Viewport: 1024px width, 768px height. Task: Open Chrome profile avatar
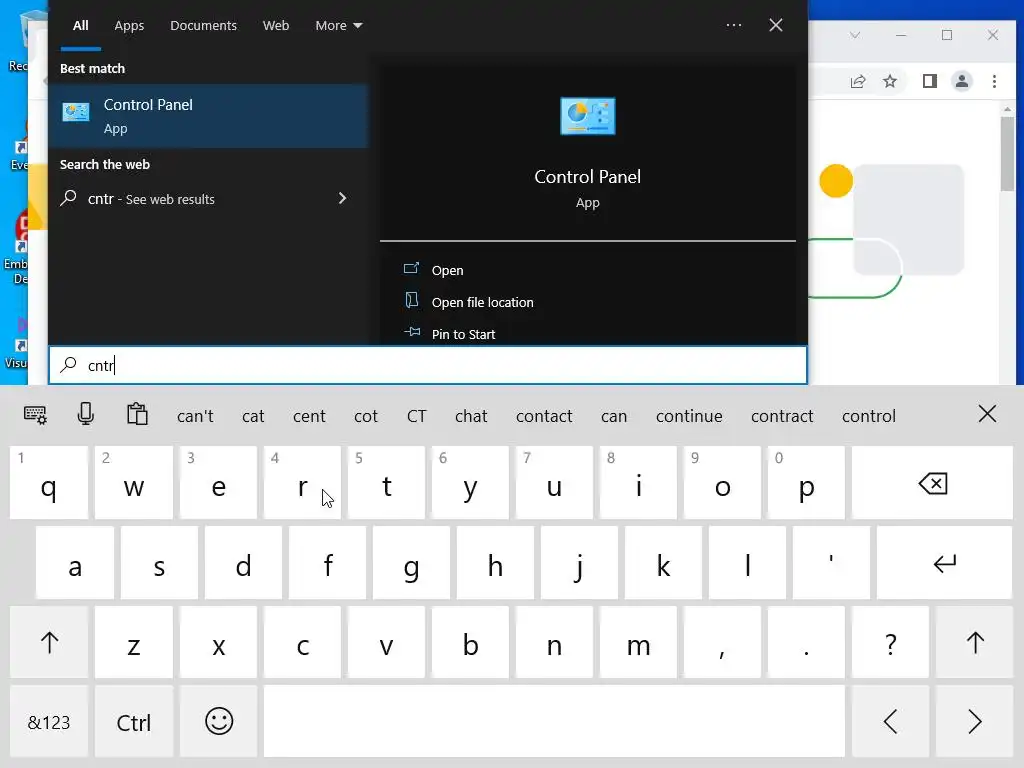(x=962, y=81)
